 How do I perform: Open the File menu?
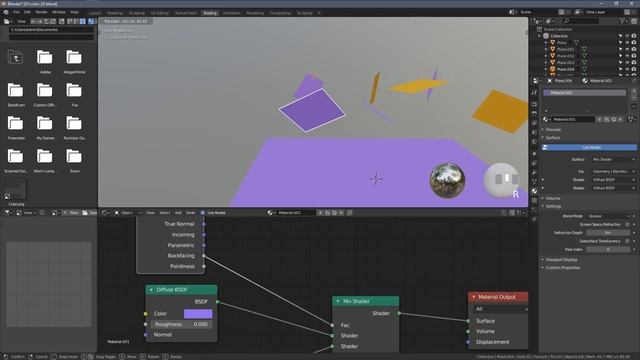click(x=16, y=12)
